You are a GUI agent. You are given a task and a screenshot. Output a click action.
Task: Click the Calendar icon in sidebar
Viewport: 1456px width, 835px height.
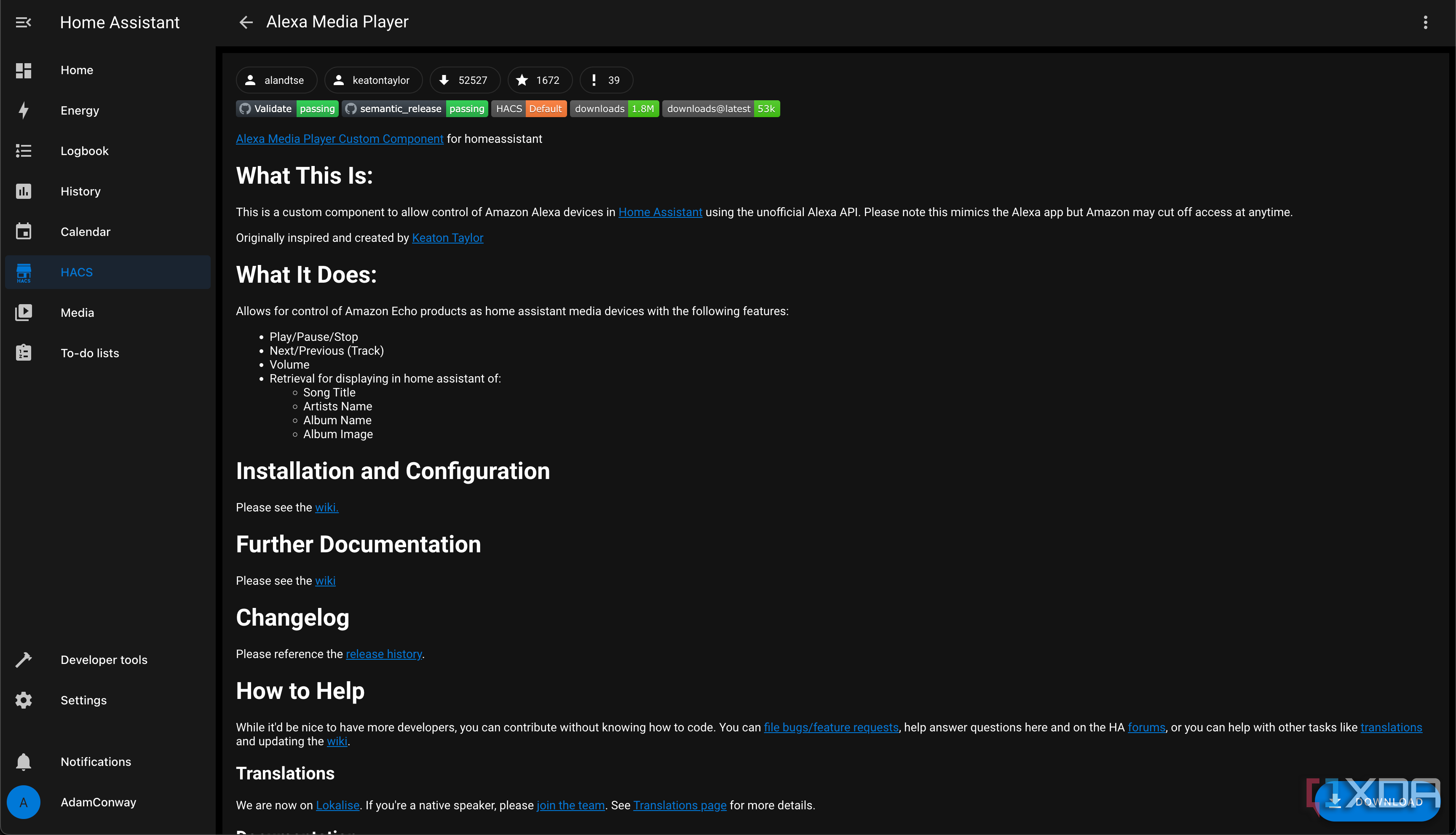(24, 232)
